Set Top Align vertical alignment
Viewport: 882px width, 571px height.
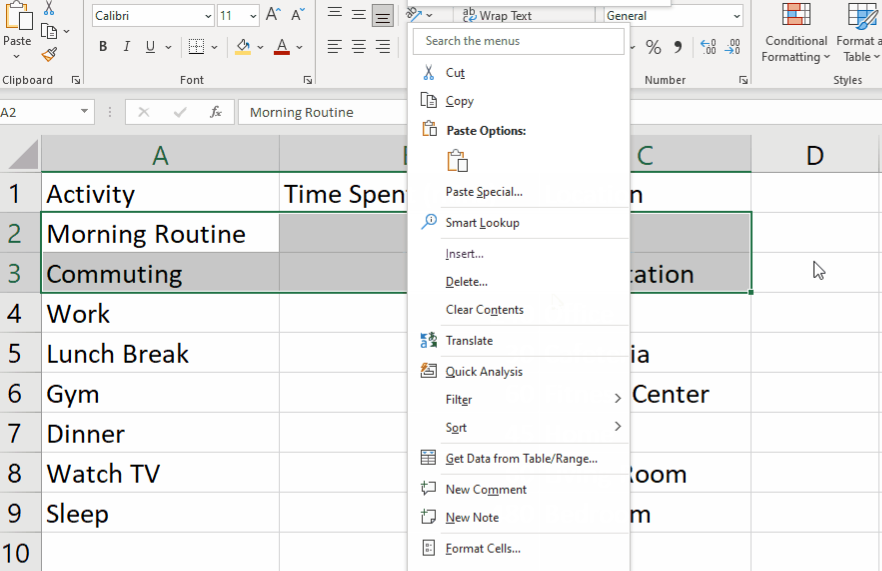click(335, 12)
